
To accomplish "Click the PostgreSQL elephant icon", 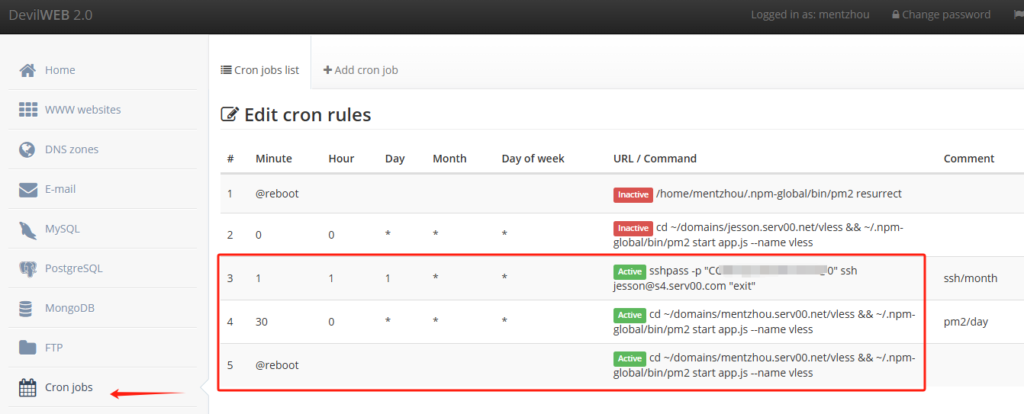I will 28,268.
